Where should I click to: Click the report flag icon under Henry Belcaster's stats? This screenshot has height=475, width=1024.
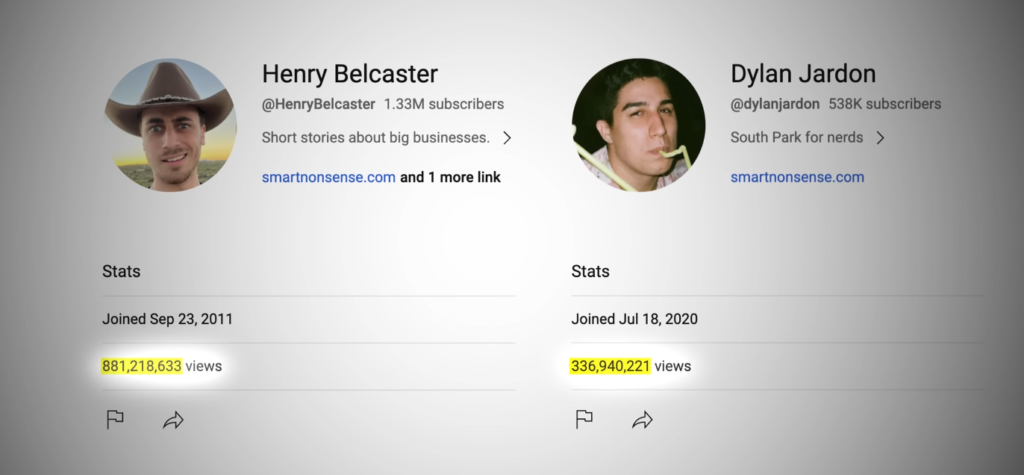[x=115, y=419]
